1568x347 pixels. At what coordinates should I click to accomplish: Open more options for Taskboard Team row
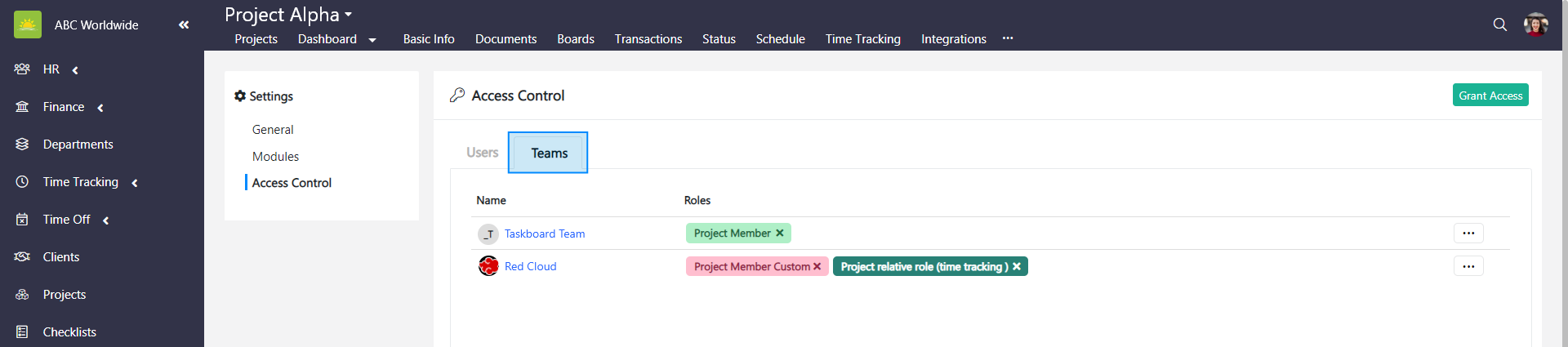click(x=1468, y=234)
